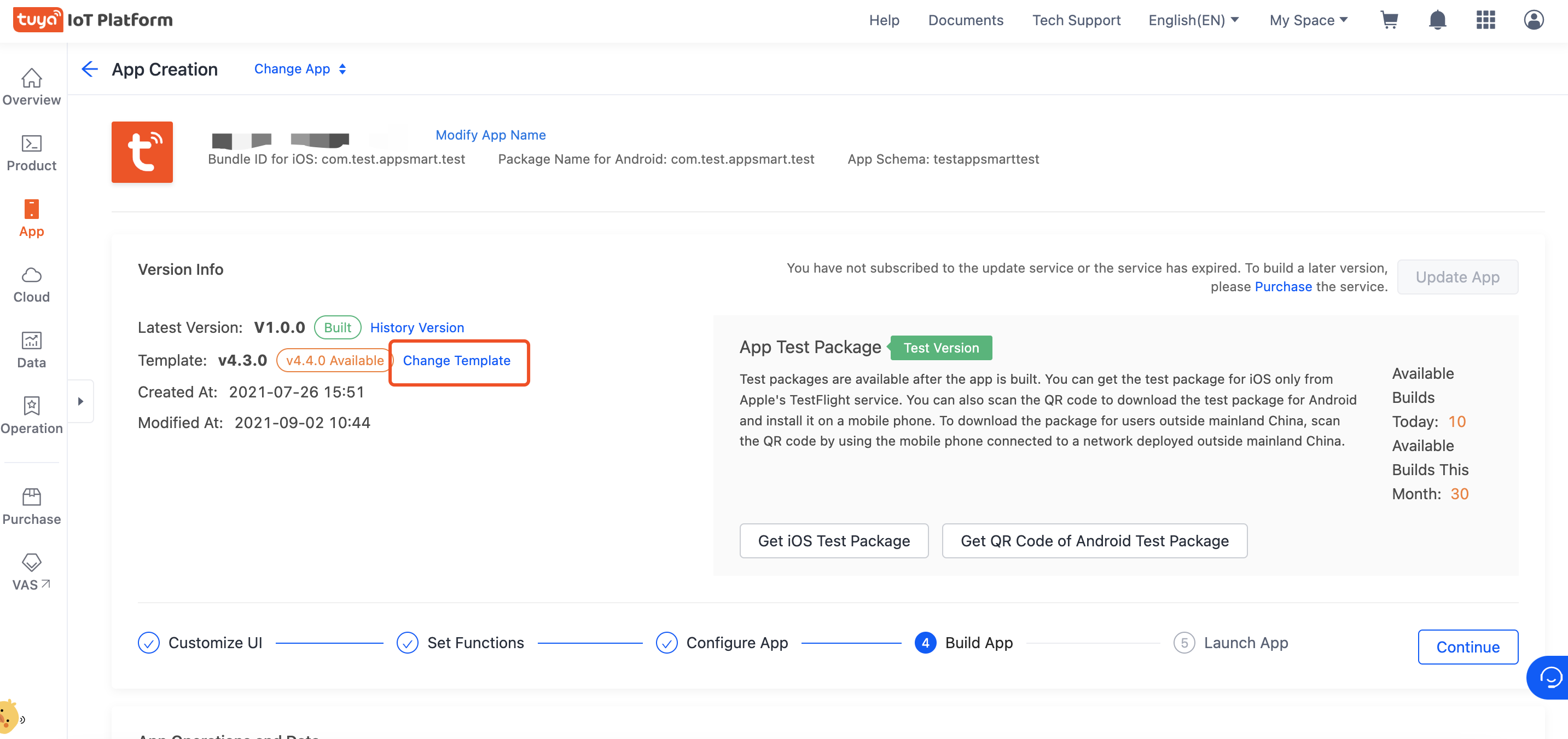Open the Change App selector
This screenshot has width=1568, height=739.
coord(300,69)
